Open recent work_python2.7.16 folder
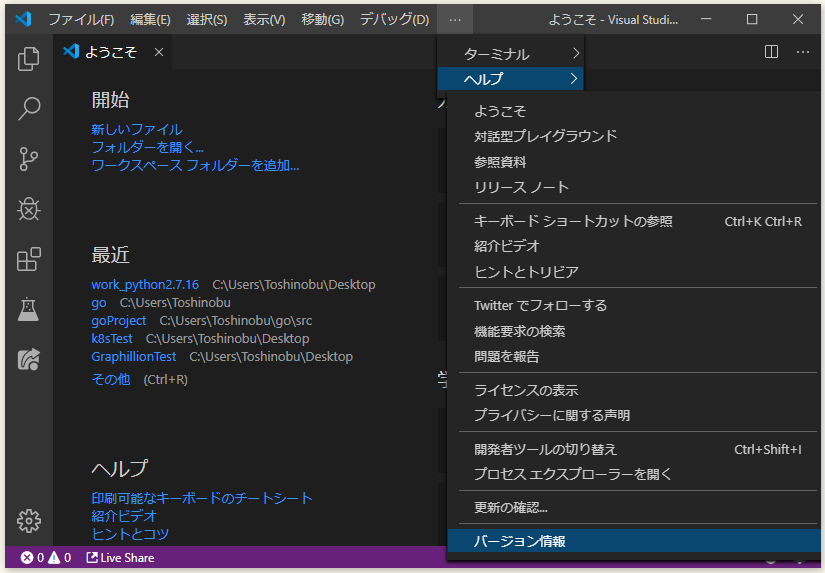Screen dimensions: 825x573 pos(145,285)
